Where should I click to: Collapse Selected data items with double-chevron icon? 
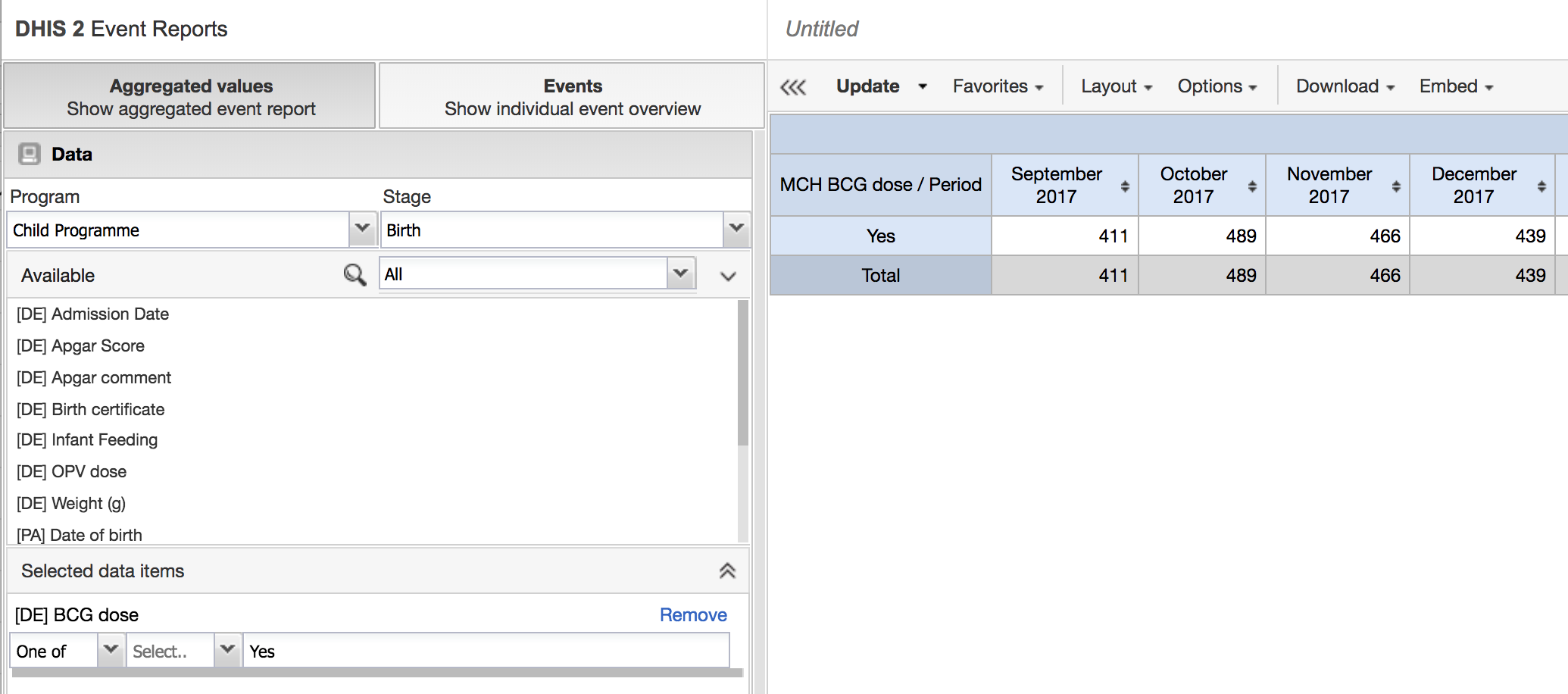(727, 571)
